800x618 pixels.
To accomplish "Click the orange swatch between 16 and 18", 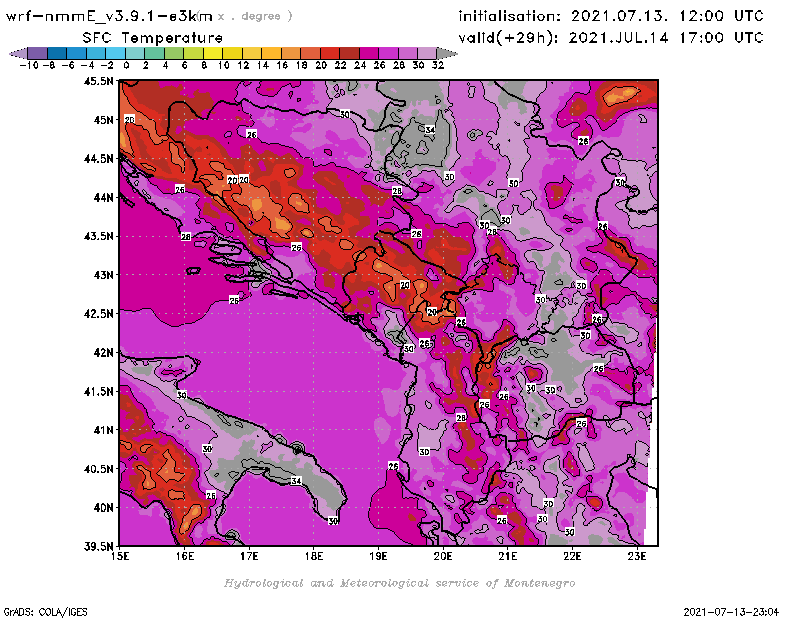I will coord(290,53).
